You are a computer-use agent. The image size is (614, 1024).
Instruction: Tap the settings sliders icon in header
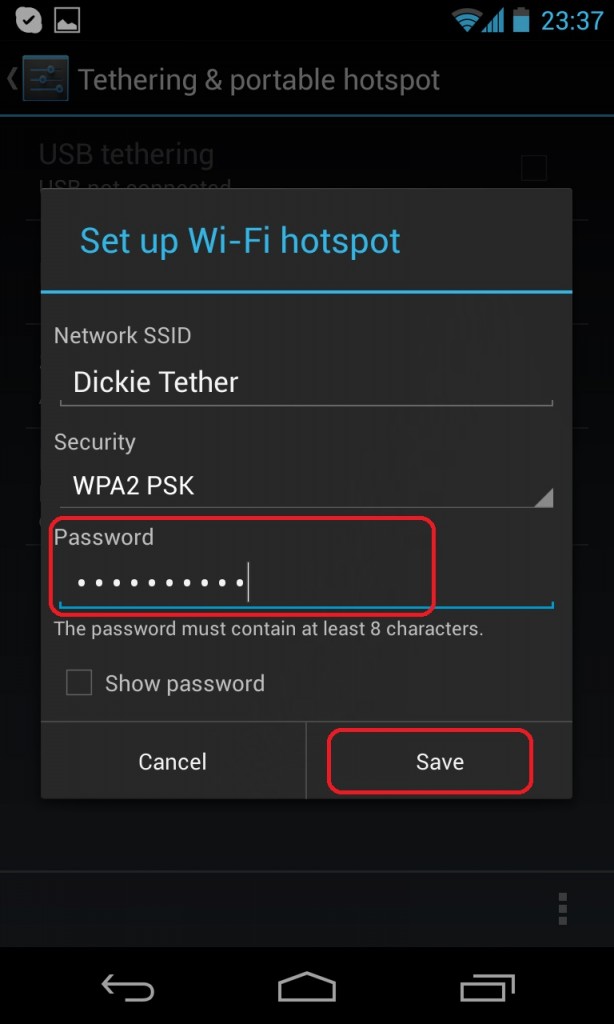[46, 78]
